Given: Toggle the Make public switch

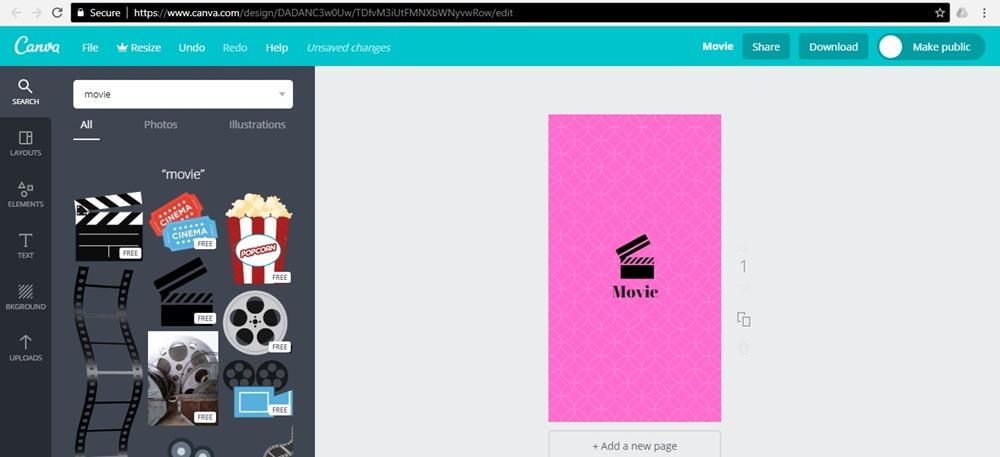Looking at the screenshot, I should click(x=932, y=47).
